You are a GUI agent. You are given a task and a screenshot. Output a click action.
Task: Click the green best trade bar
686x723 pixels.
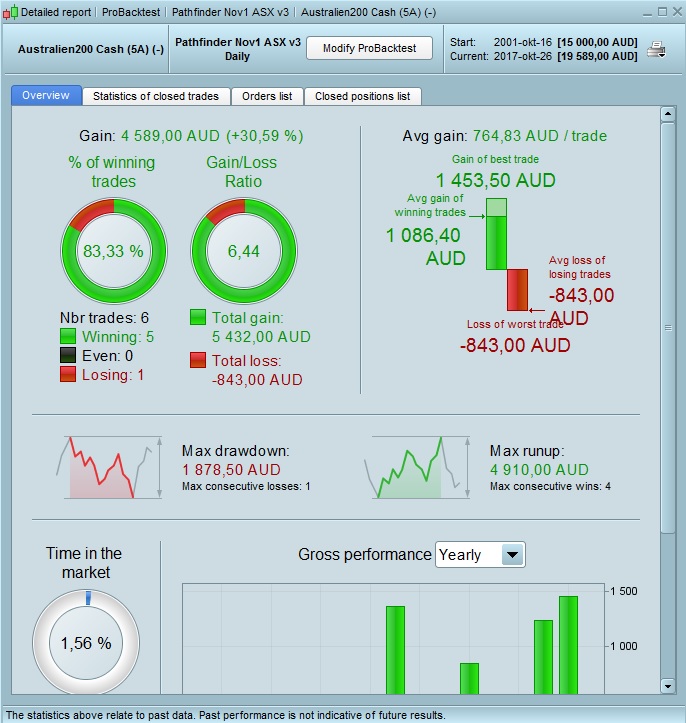click(497, 234)
